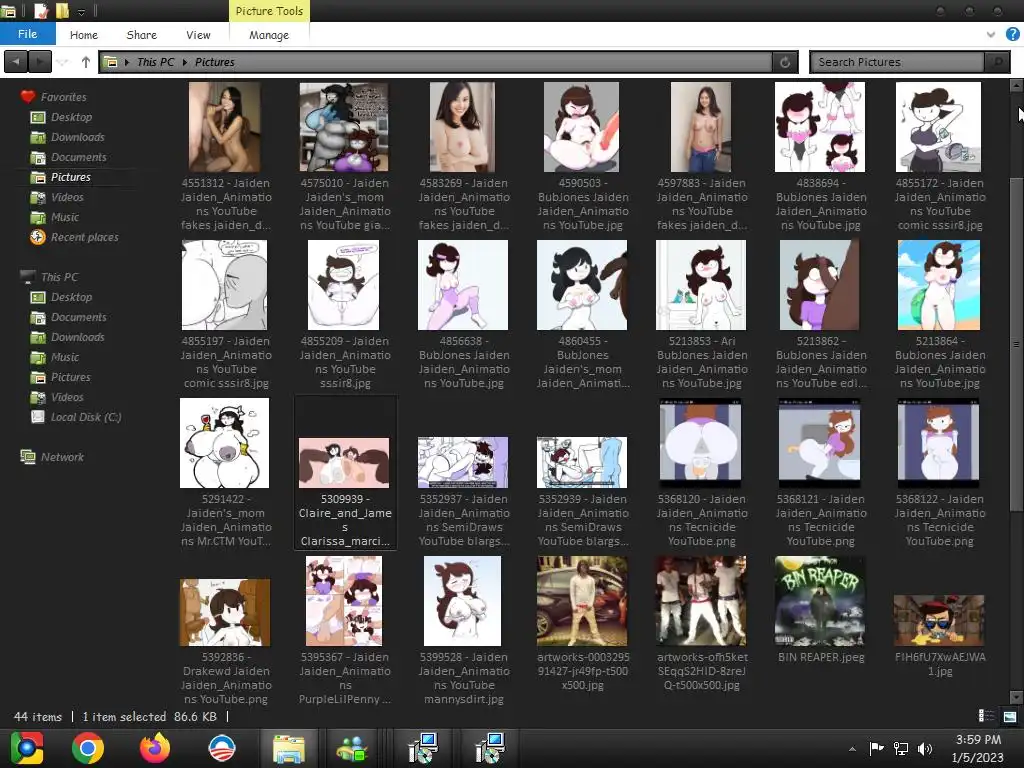Open the File ribbon menu
The image size is (1024, 768).
click(x=27, y=34)
